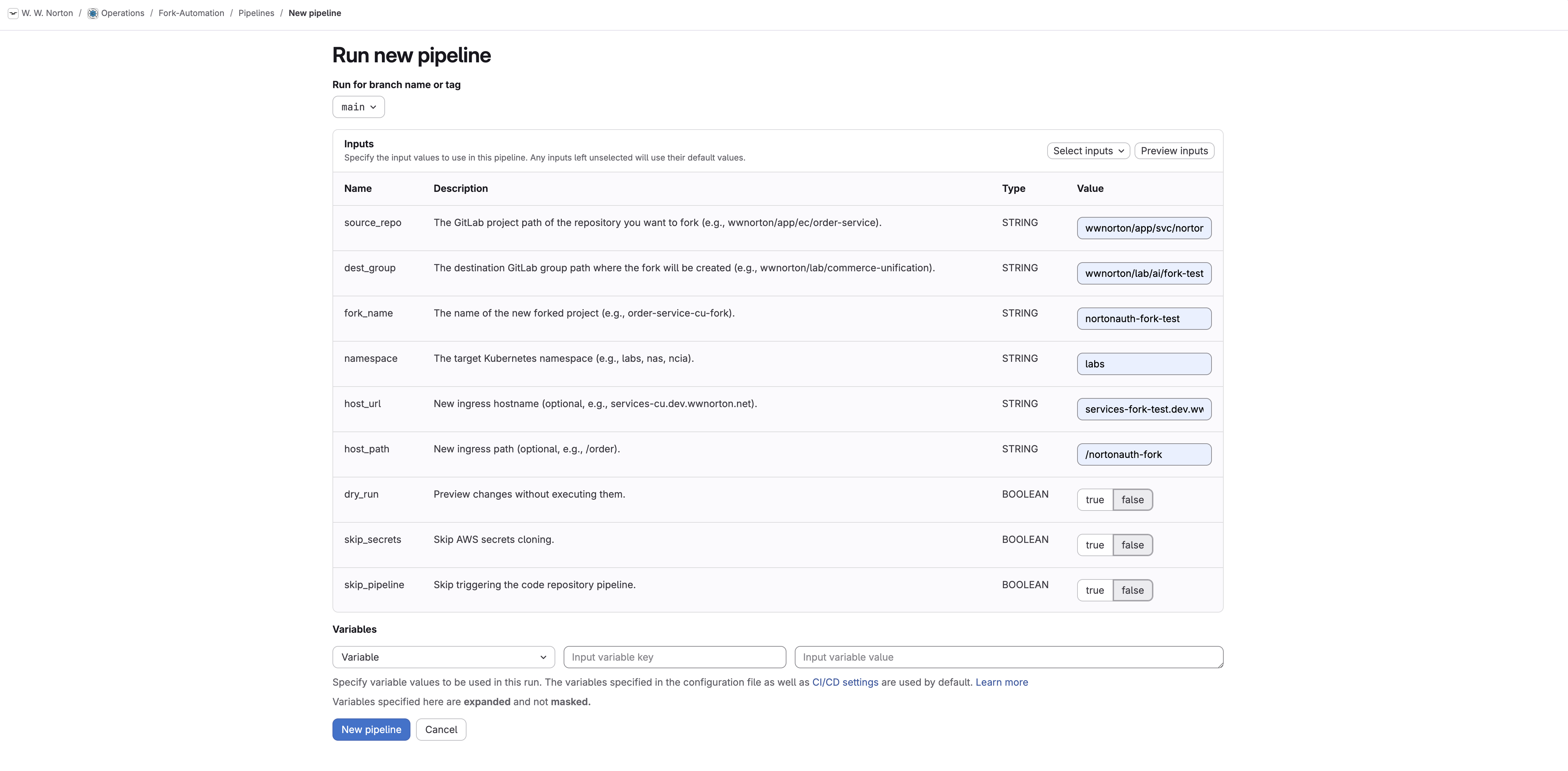Edit the host_url value field
This screenshot has width=1568, height=771.
click(1144, 409)
